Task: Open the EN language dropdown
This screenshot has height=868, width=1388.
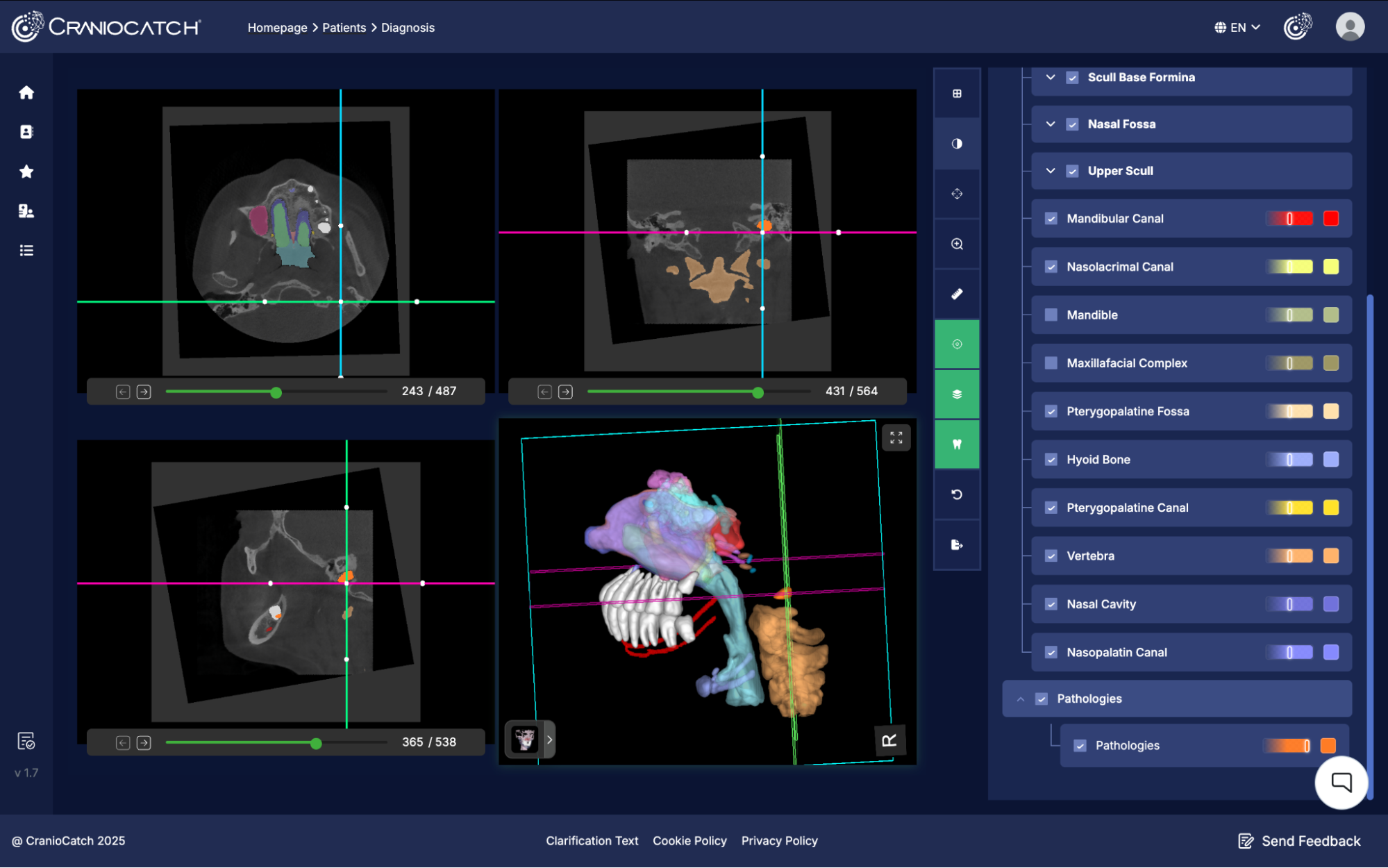Action: [1237, 28]
